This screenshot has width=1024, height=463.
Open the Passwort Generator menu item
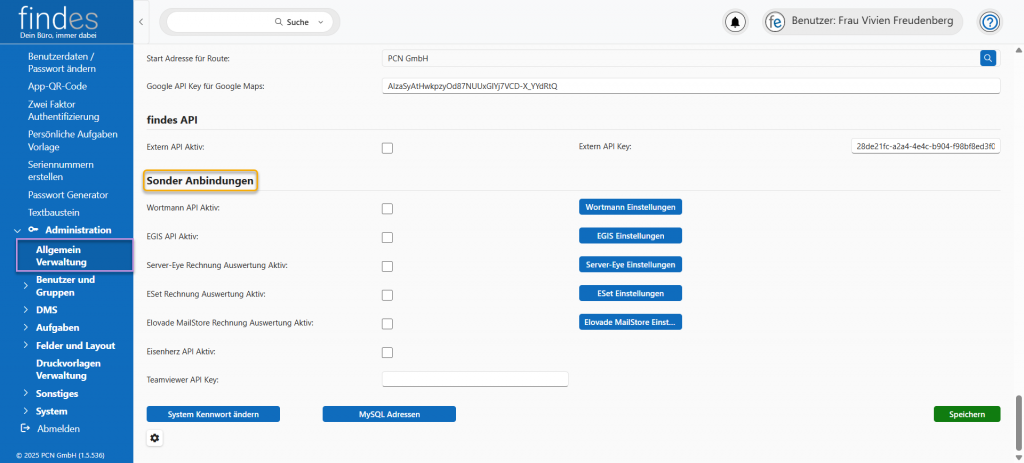pyautogui.click(x=67, y=194)
